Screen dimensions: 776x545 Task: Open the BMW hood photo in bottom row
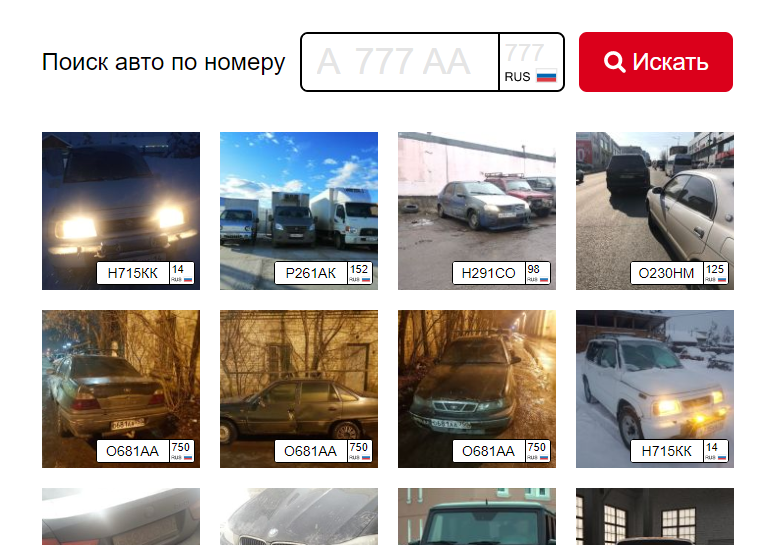pos(299,516)
